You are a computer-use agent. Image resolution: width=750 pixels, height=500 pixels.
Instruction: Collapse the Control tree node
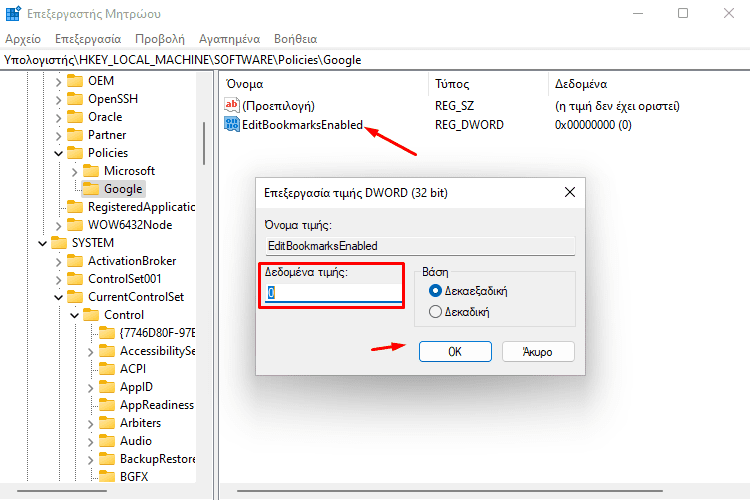75,316
